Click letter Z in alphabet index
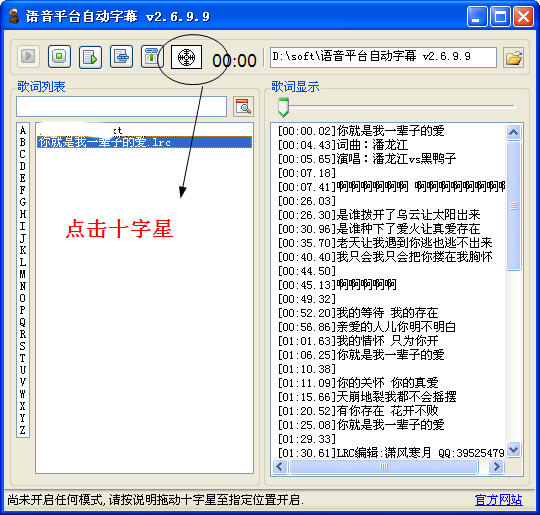540x515 pixels. pyautogui.click(x=23, y=430)
